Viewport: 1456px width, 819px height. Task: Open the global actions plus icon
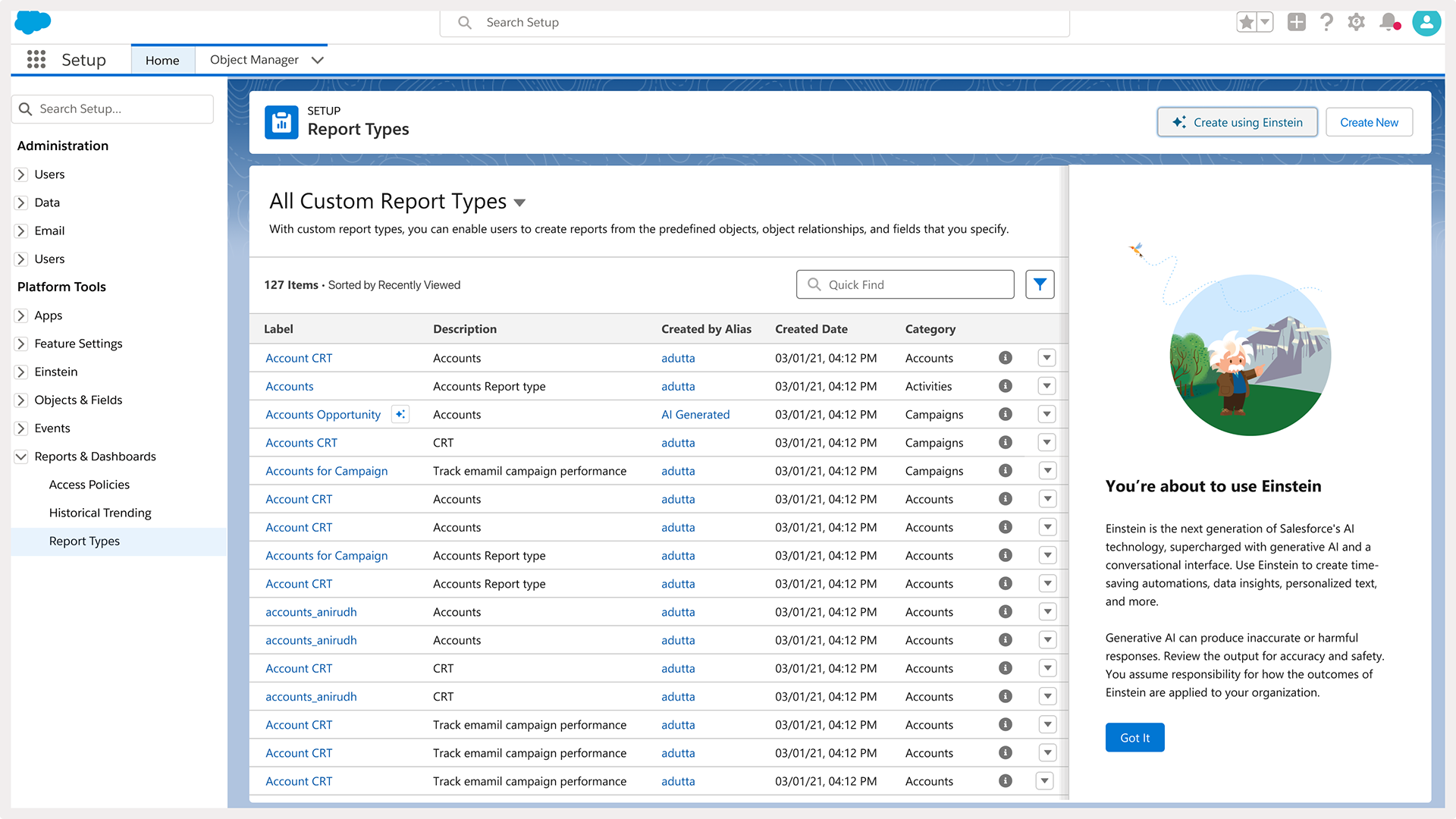click(x=1297, y=22)
